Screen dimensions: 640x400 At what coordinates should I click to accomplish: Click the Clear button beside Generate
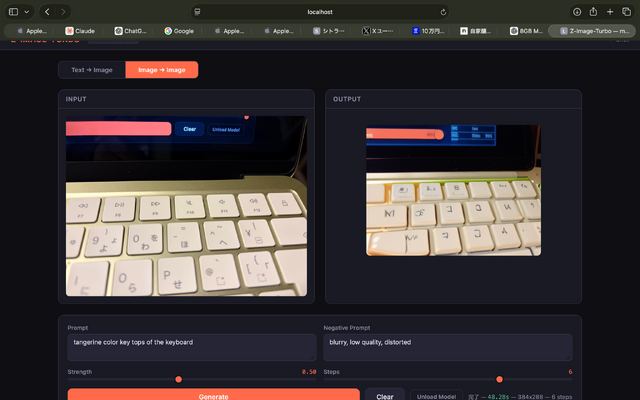click(x=384, y=396)
